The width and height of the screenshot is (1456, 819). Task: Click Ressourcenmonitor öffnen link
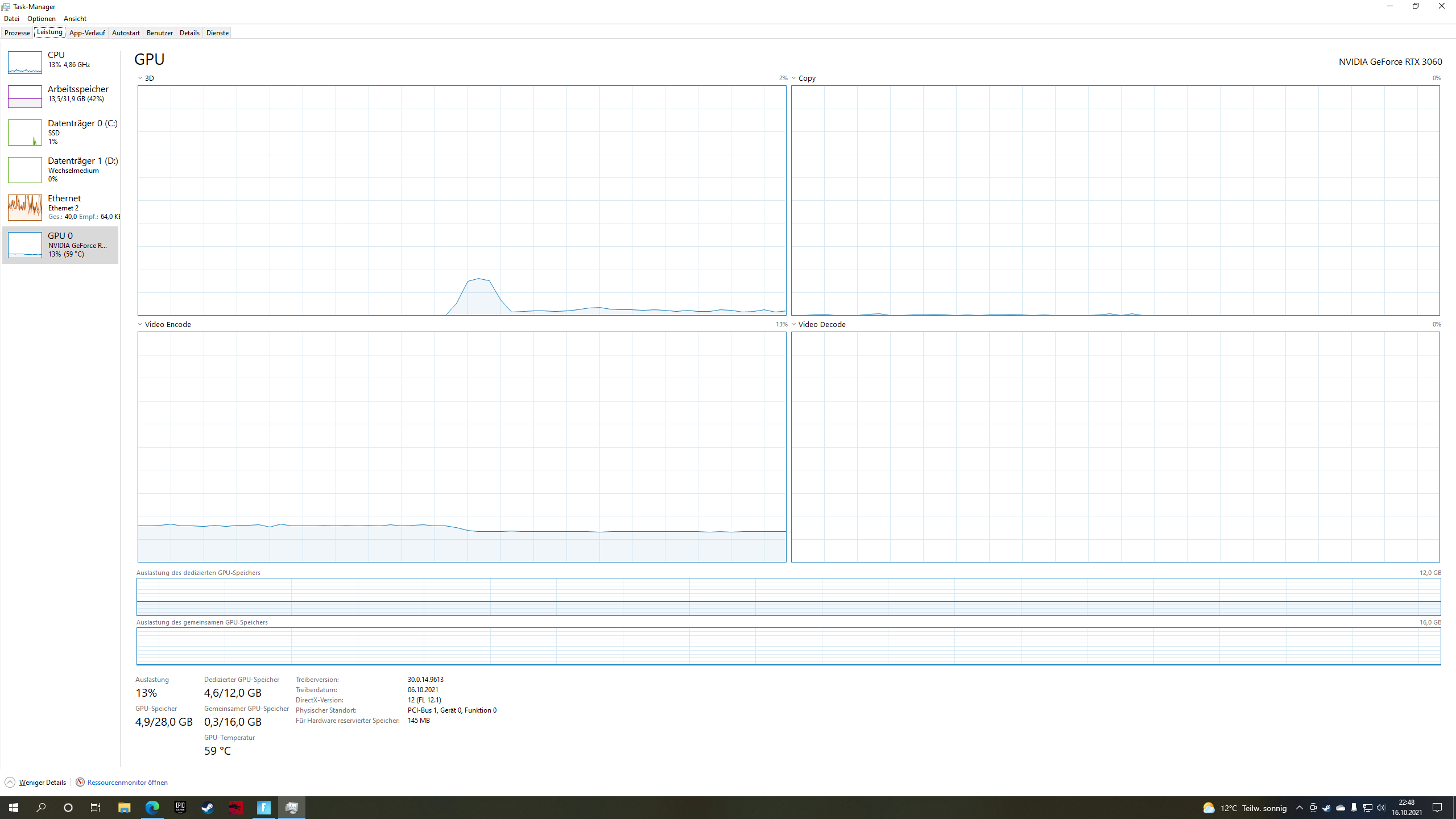[127, 783]
